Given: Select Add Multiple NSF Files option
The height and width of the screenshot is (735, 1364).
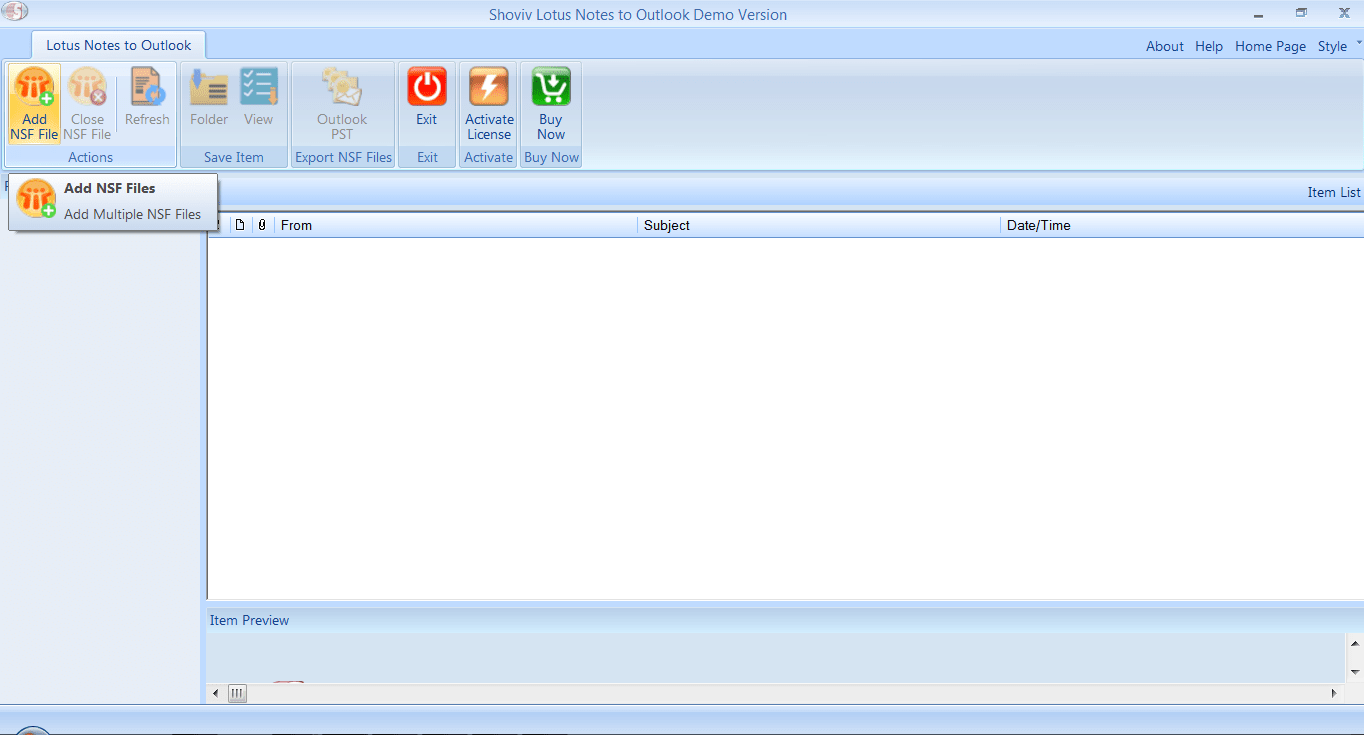Looking at the screenshot, I should [132, 214].
